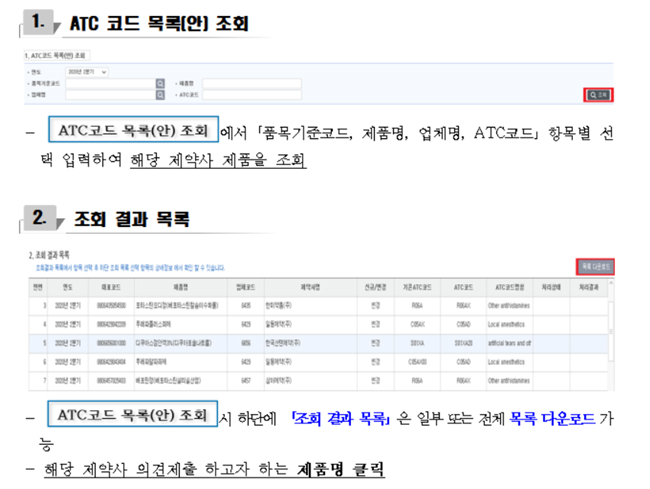Select the '1. ATC코드 목록(안) 조회' panel tab
This screenshot has height=489, width=650.
point(55,55)
